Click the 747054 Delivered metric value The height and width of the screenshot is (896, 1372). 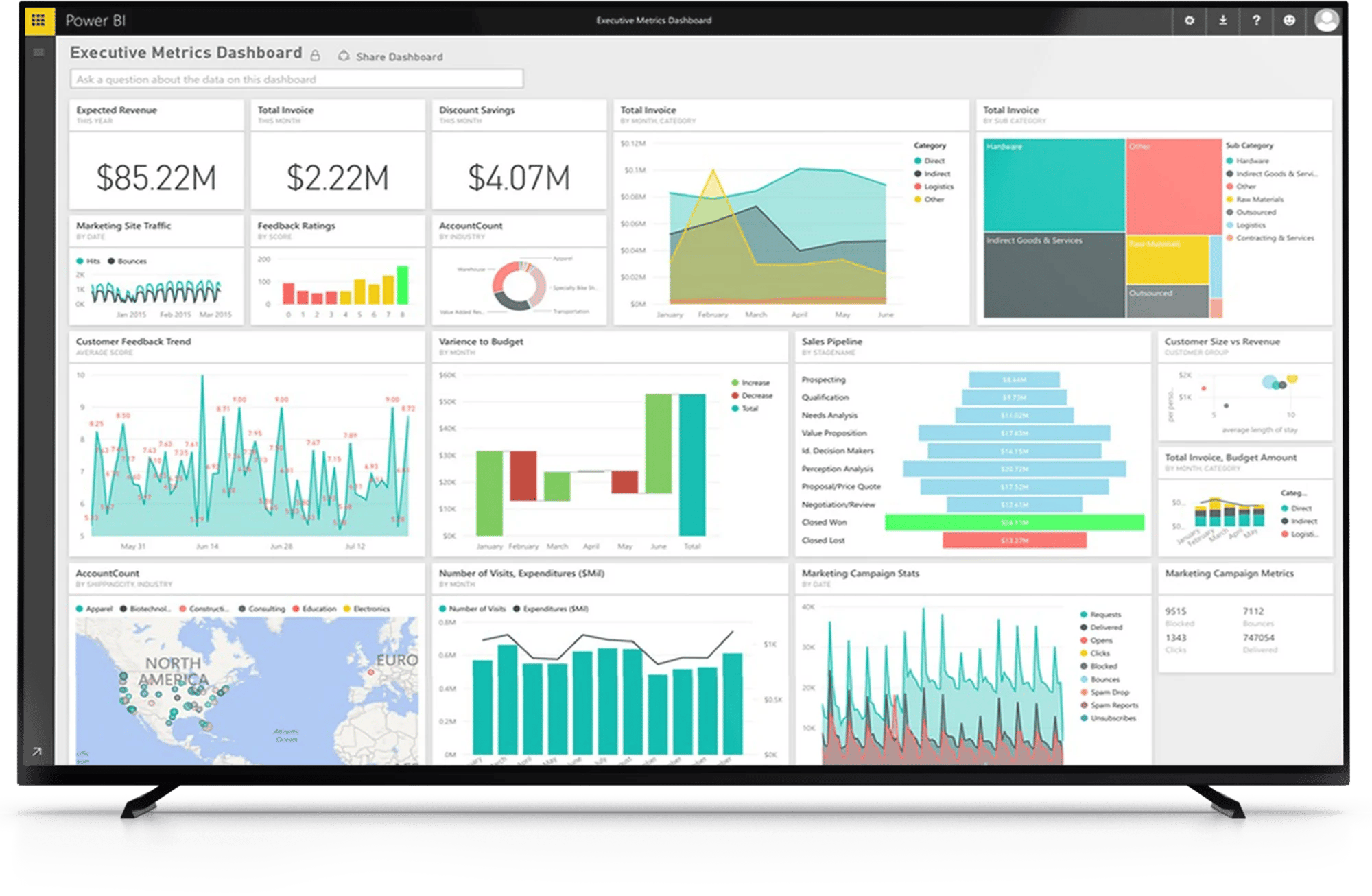coord(1259,637)
